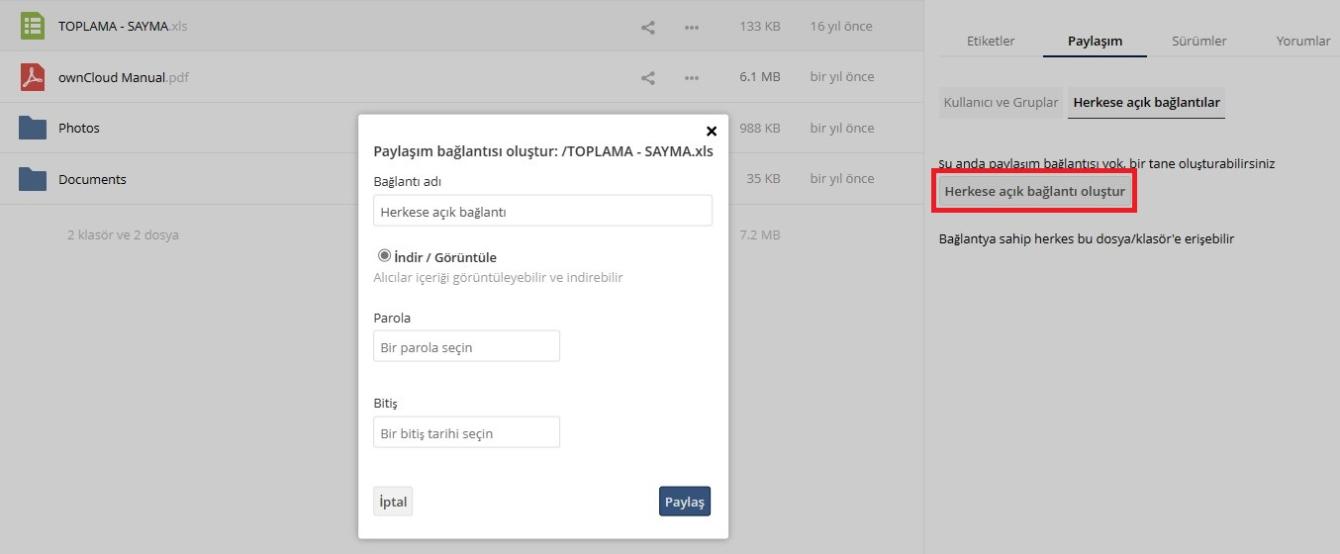Click the Photos folder icon
The image size is (1340, 554).
33,128
